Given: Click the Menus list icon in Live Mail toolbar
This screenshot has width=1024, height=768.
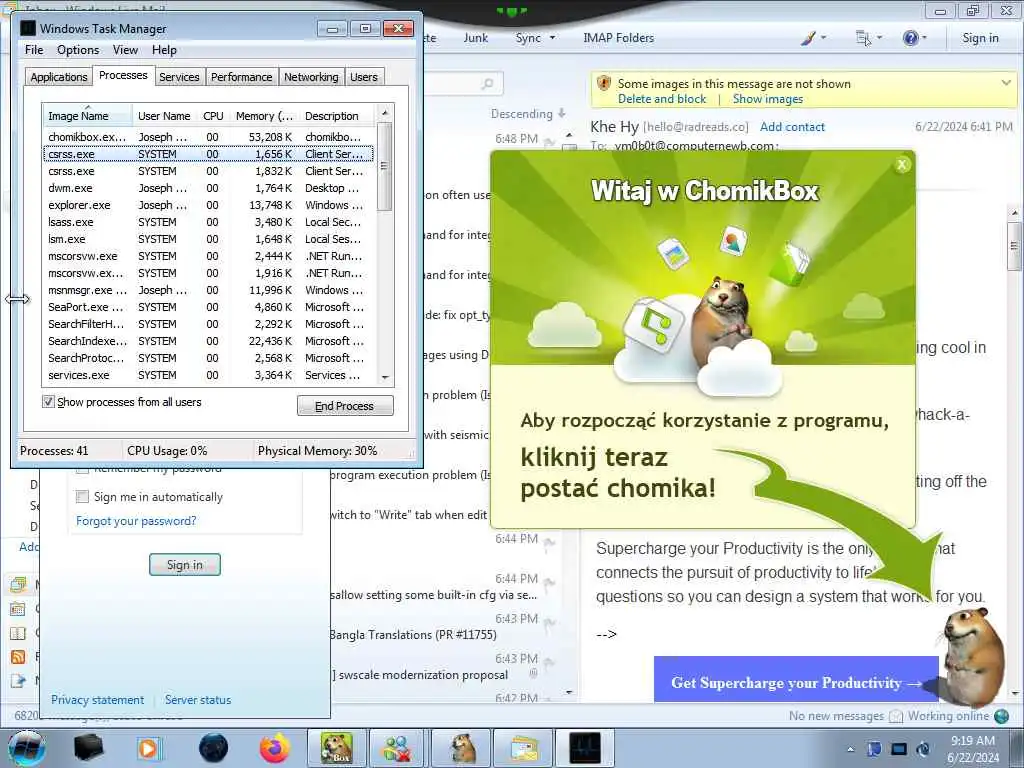Looking at the screenshot, I should pyautogui.click(x=863, y=38).
